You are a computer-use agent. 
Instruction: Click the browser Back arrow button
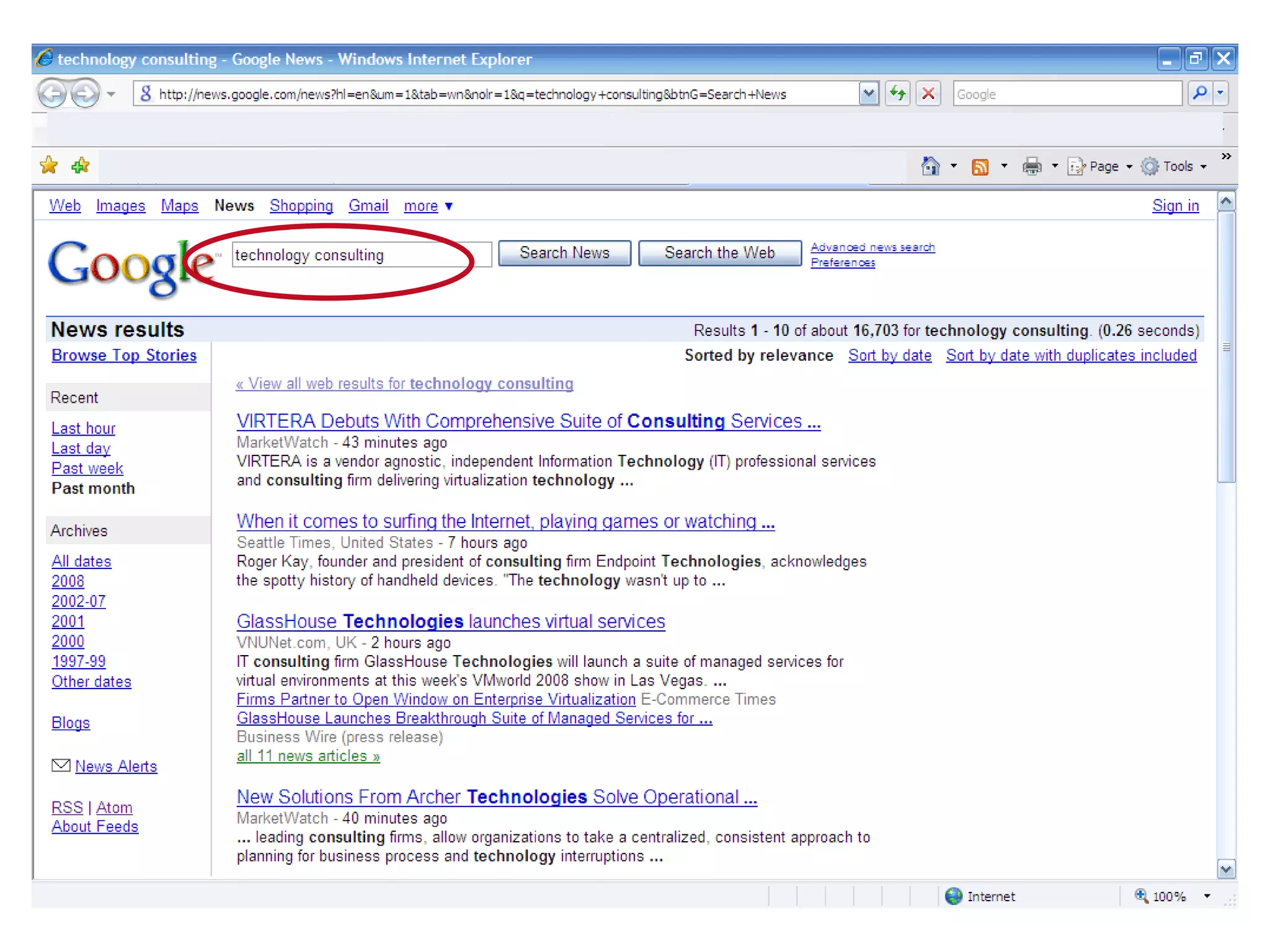tap(52, 94)
